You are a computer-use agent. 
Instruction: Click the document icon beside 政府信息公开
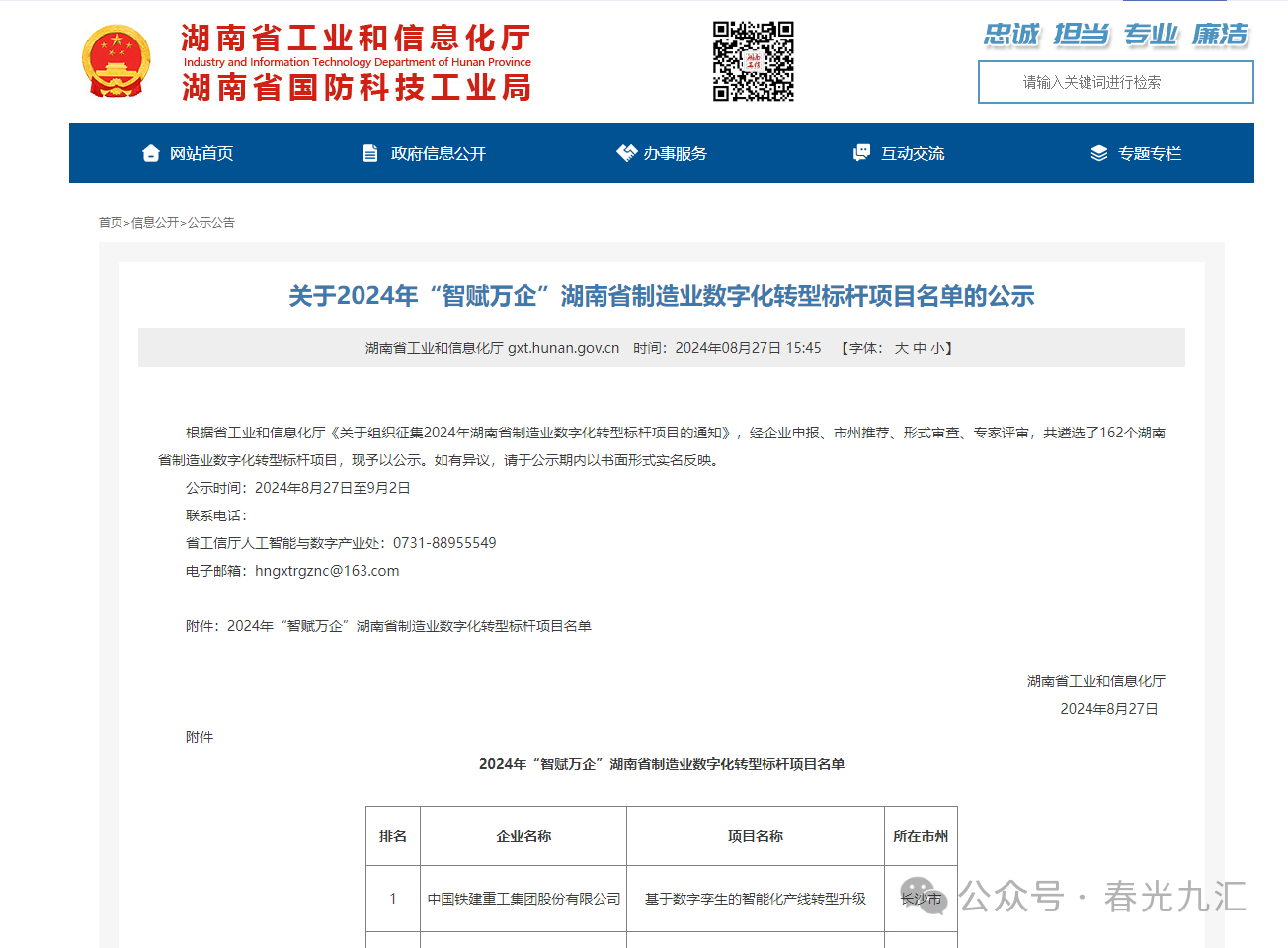[370, 152]
